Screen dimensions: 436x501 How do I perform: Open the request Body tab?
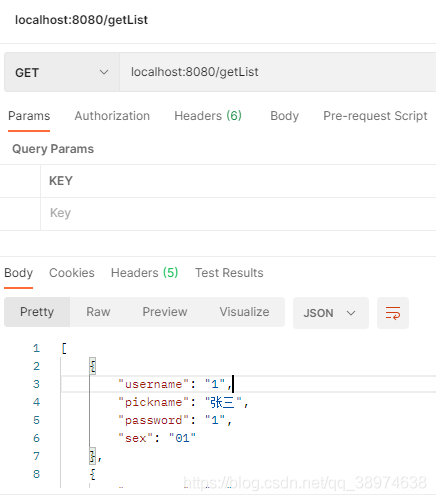point(284,116)
